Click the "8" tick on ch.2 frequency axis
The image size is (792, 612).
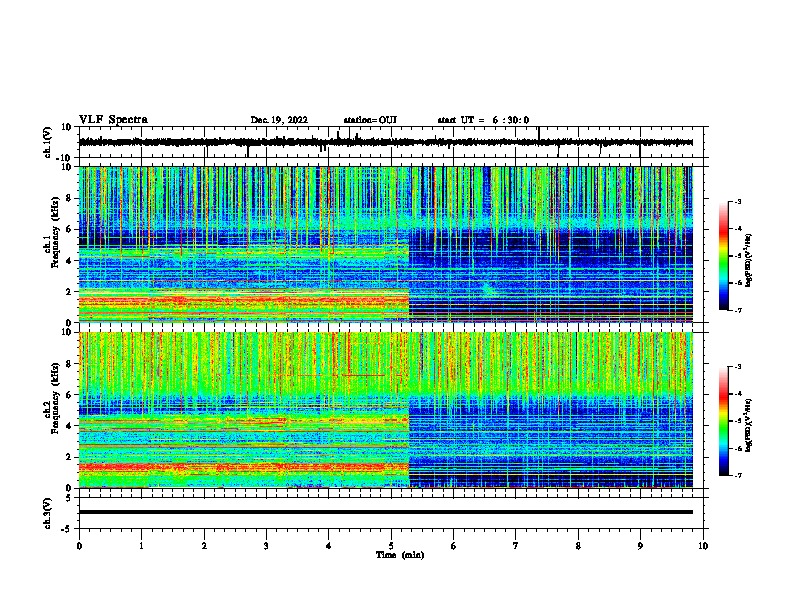(70, 364)
